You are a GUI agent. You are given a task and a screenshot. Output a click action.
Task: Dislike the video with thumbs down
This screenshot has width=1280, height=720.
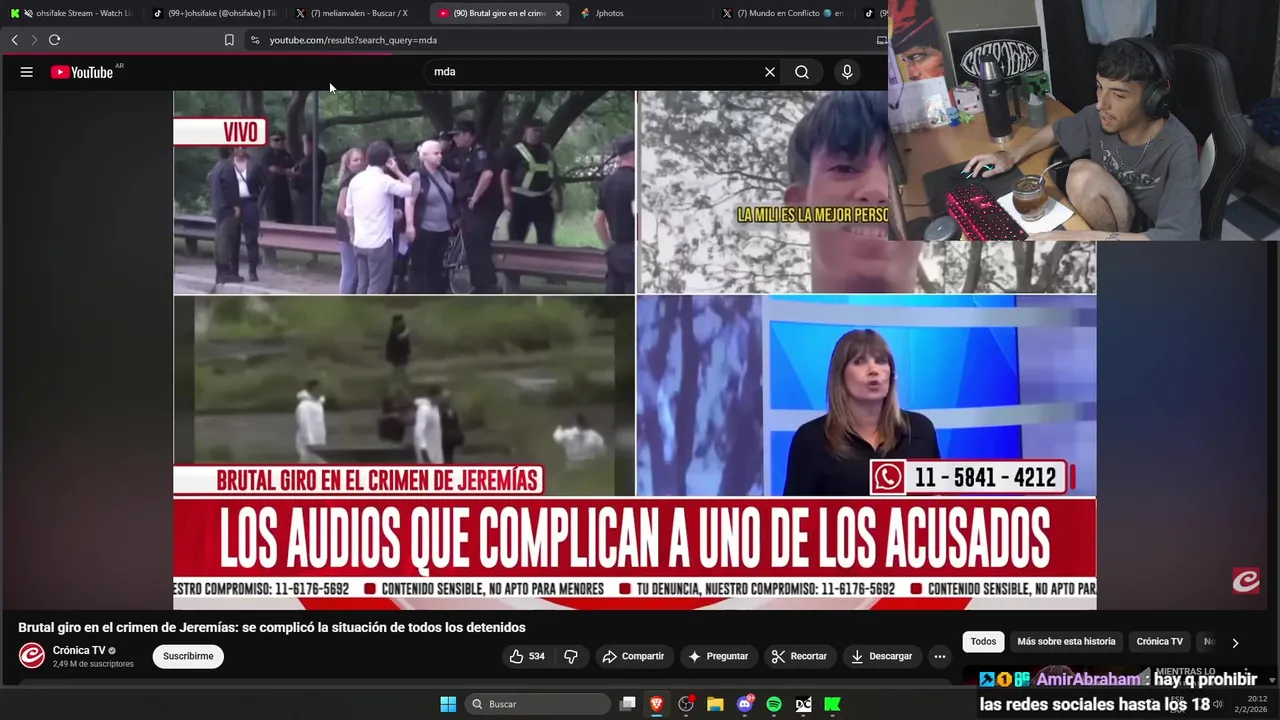tap(571, 656)
